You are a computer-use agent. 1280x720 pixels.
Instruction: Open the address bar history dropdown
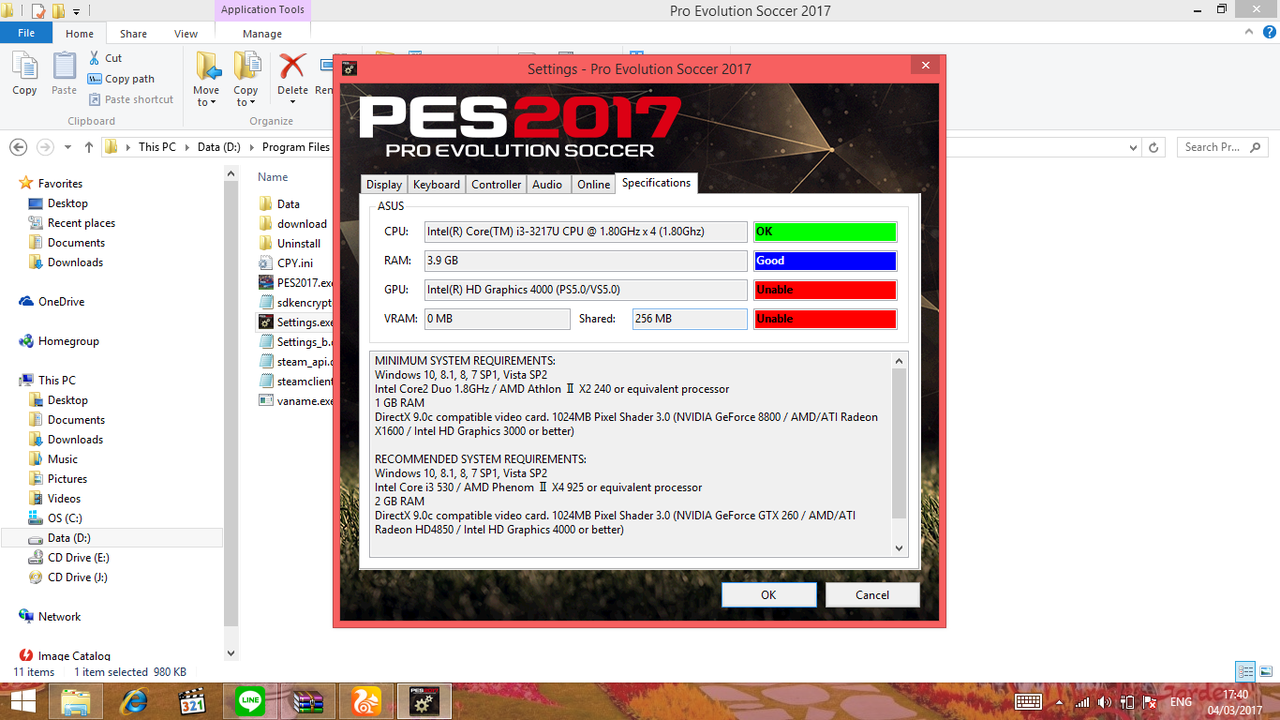point(1133,147)
